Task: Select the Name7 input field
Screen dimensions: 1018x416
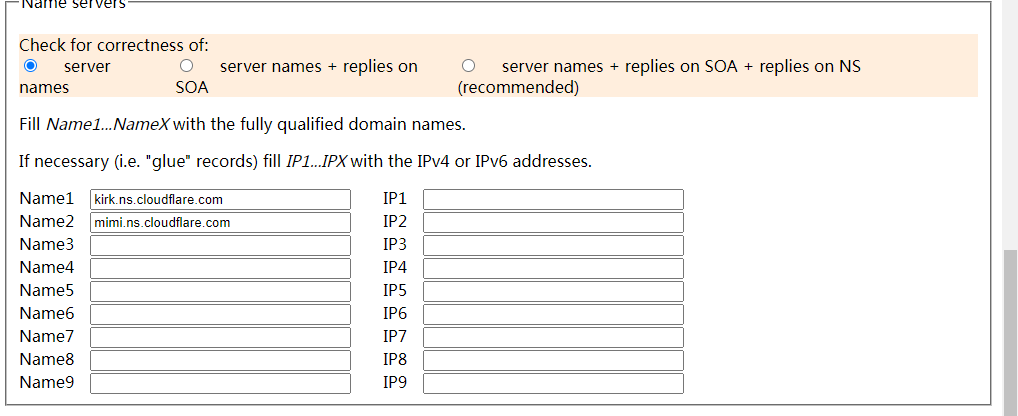Action: click(x=220, y=338)
